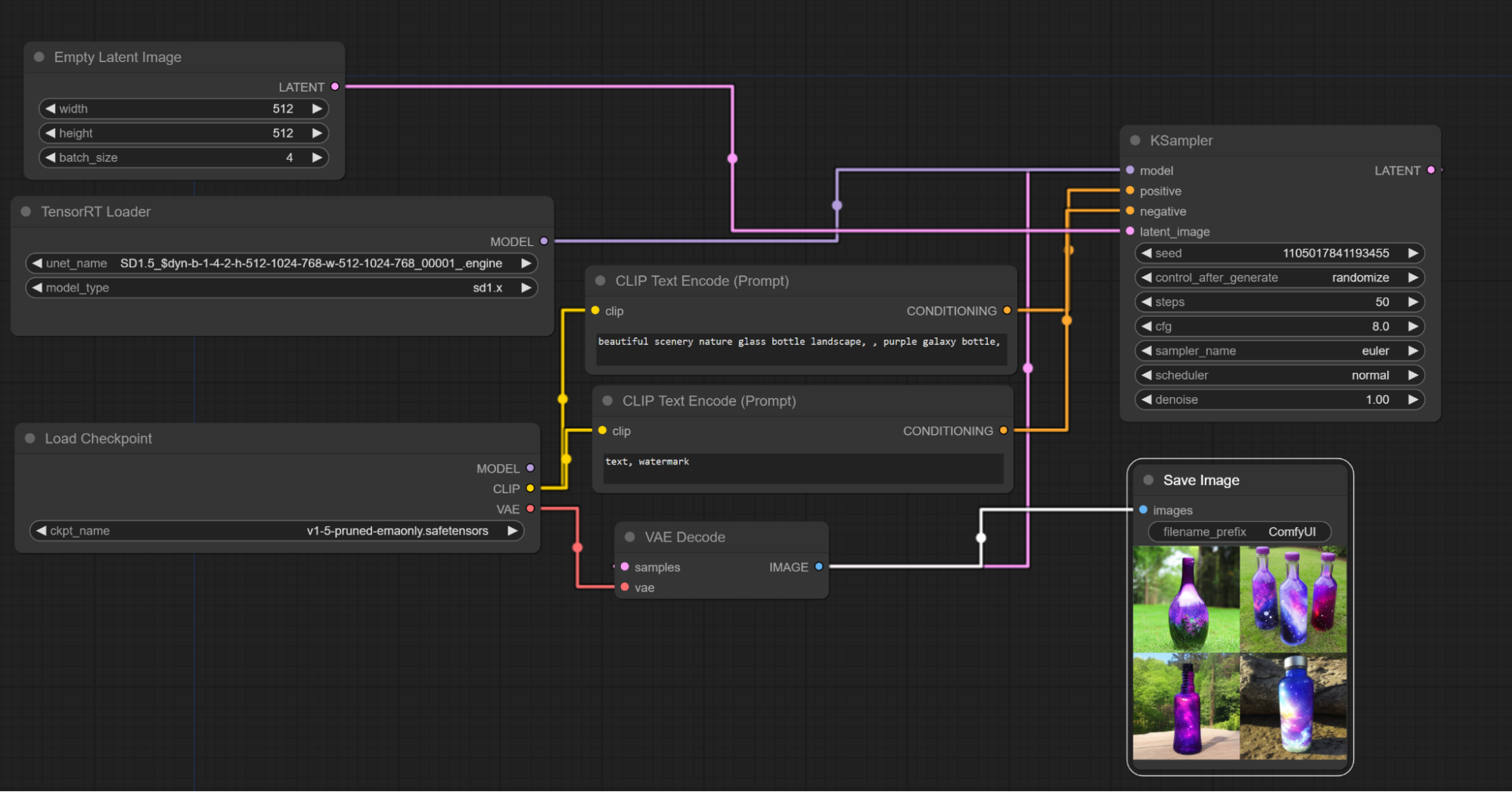Click the MODEL output port on TensorRT Loader
The height and width of the screenshot is (792, 1512).
tap(543, 241)
